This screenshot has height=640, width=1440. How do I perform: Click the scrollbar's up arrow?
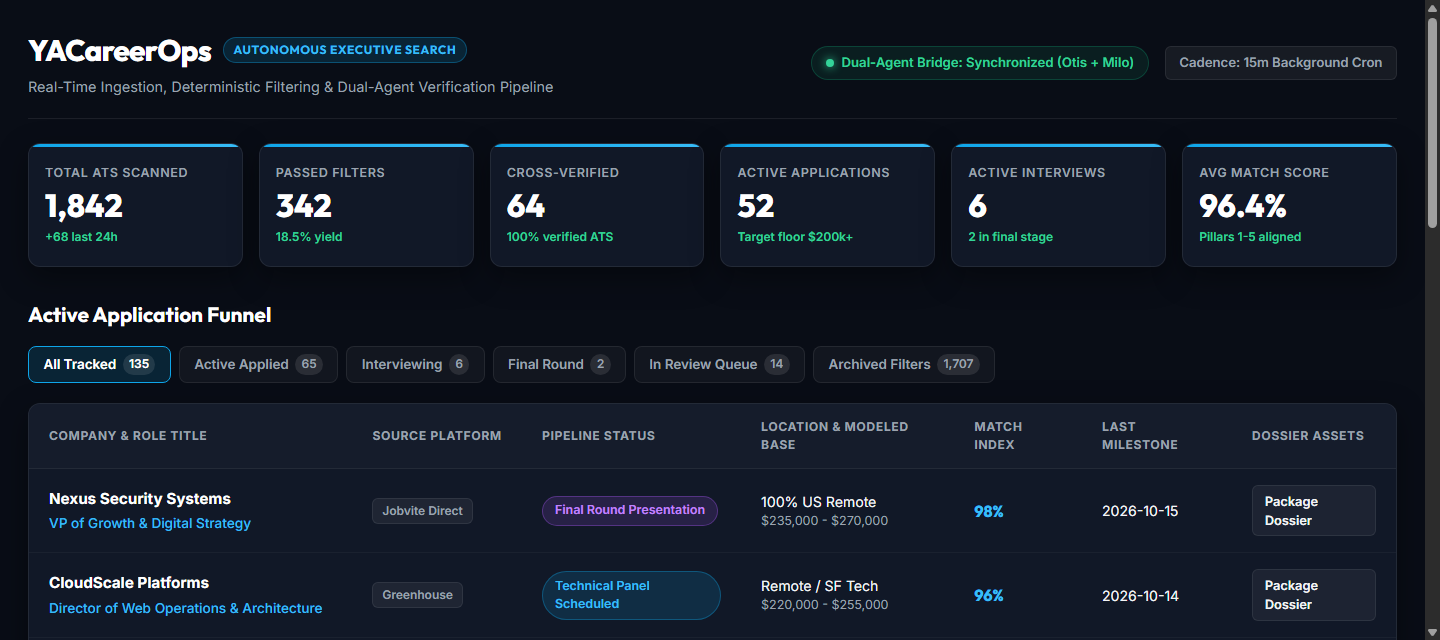tap(1432, 8)
